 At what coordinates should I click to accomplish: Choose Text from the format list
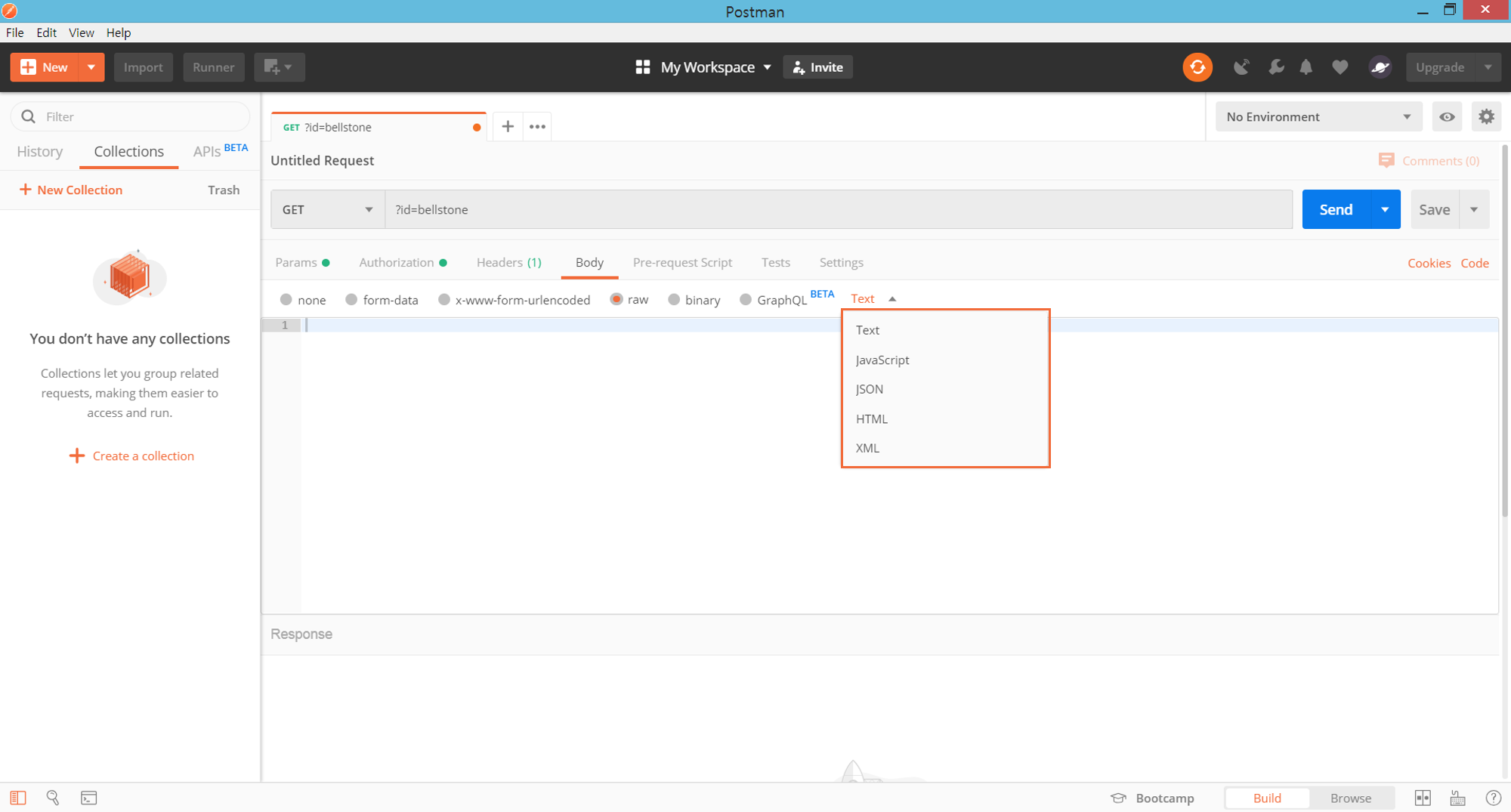[x=945, y=330]
